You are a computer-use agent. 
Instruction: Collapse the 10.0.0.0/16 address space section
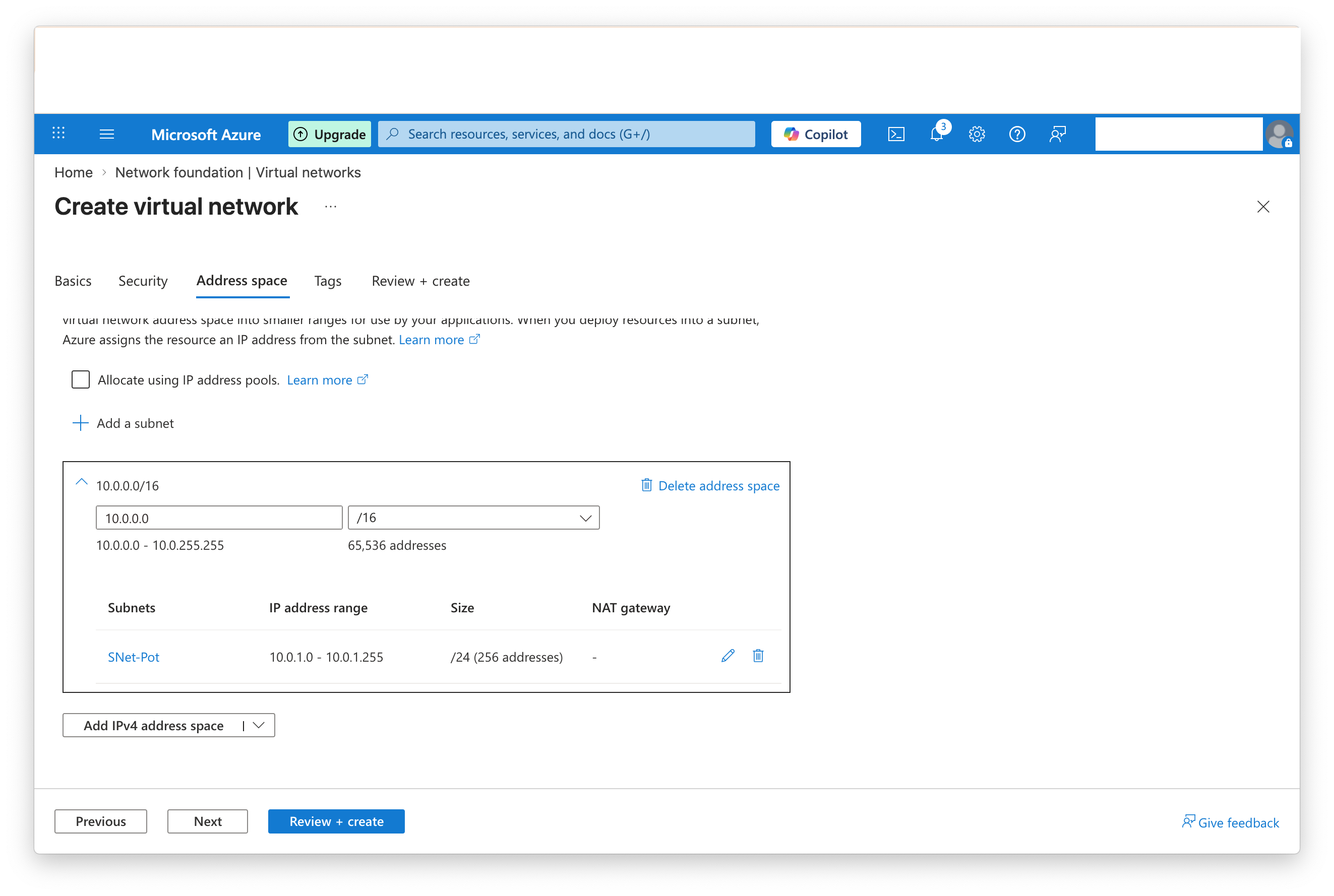(82, 483)
